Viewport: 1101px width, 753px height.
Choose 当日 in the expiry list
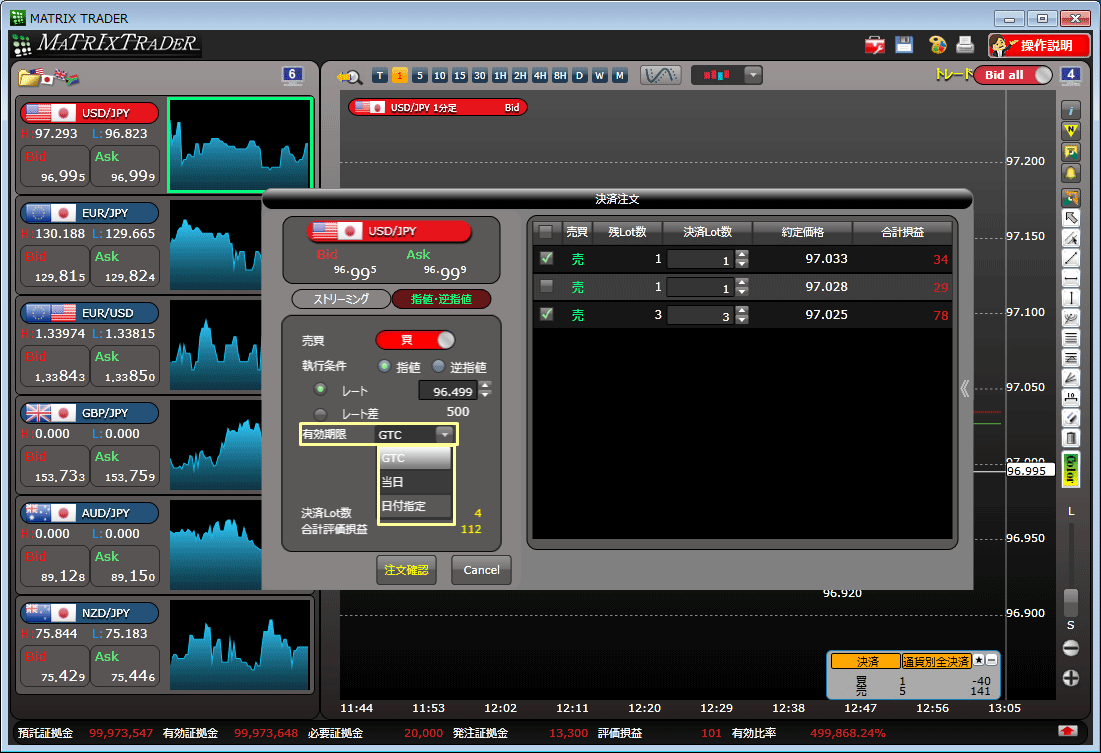[x=415, y=482]
